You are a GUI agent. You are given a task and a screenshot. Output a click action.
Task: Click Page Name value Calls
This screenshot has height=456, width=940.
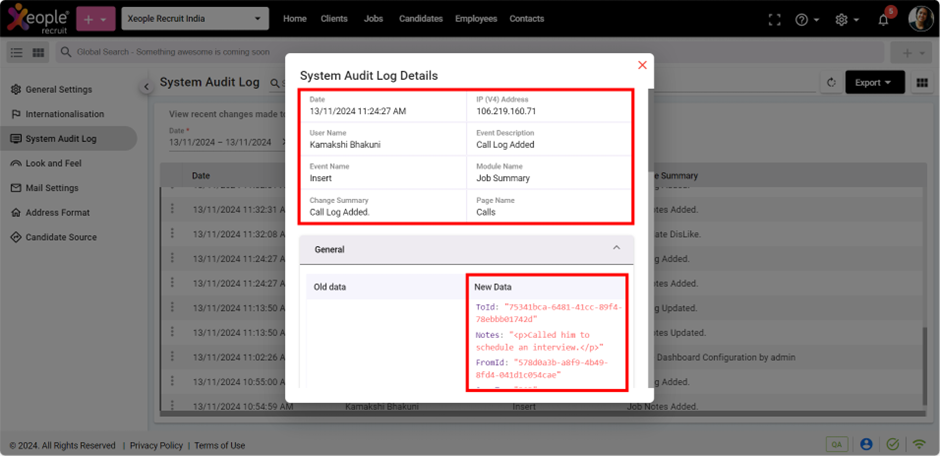click(486, 212)
